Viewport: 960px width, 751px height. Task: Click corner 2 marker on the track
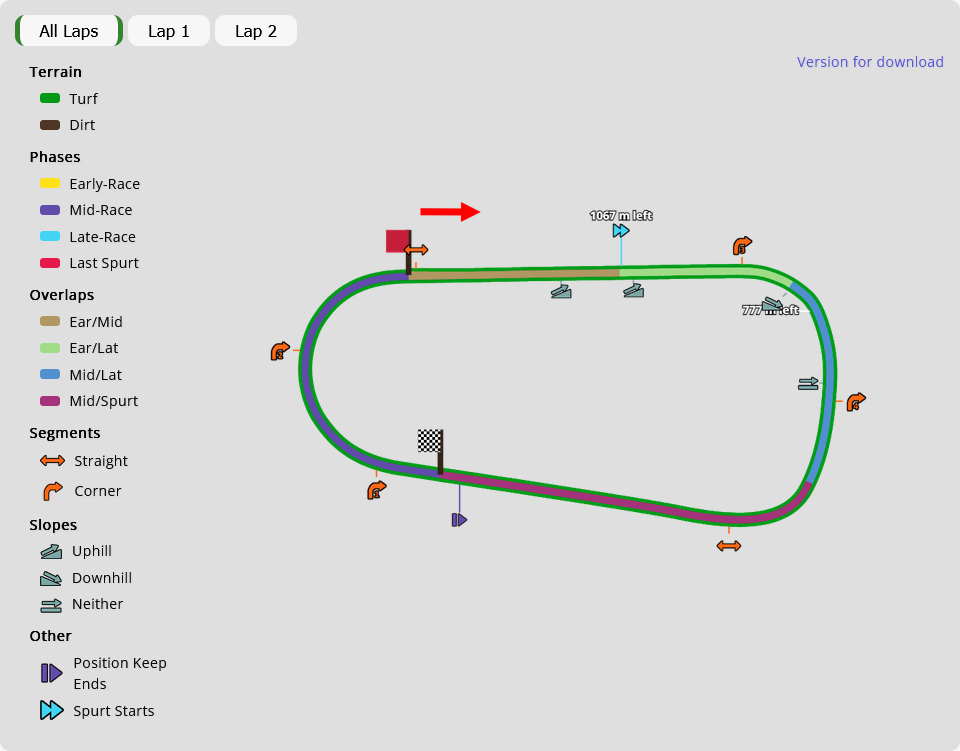point(280,351)
